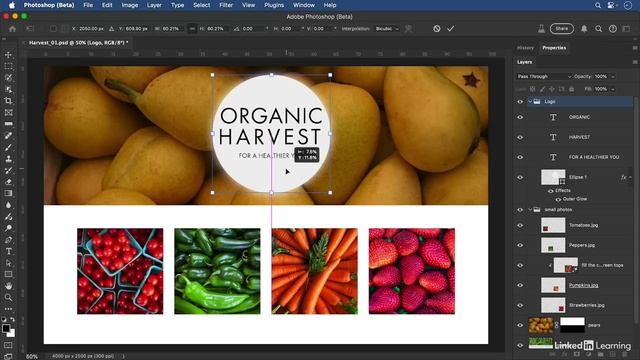Open the Interpolation Bicubic dropdown
This screenshot has height=360, width=640.
pyautogui.click(x=387, y=29)
